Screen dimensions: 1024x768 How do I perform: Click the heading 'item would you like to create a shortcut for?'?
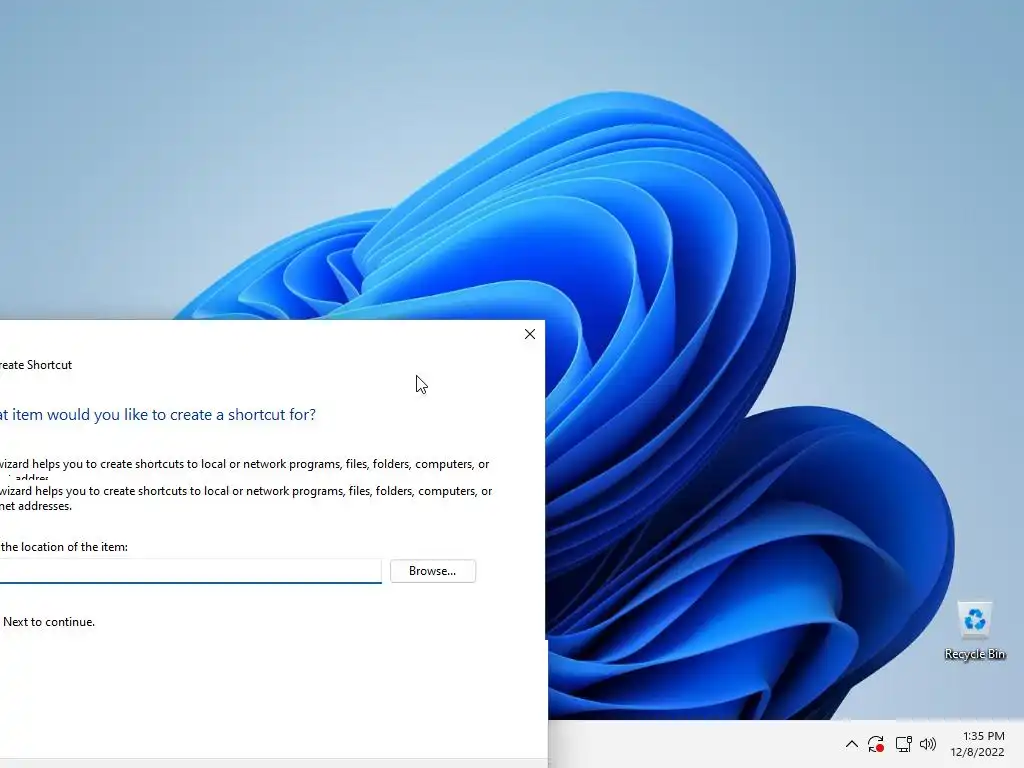click(x=163, y=415)
